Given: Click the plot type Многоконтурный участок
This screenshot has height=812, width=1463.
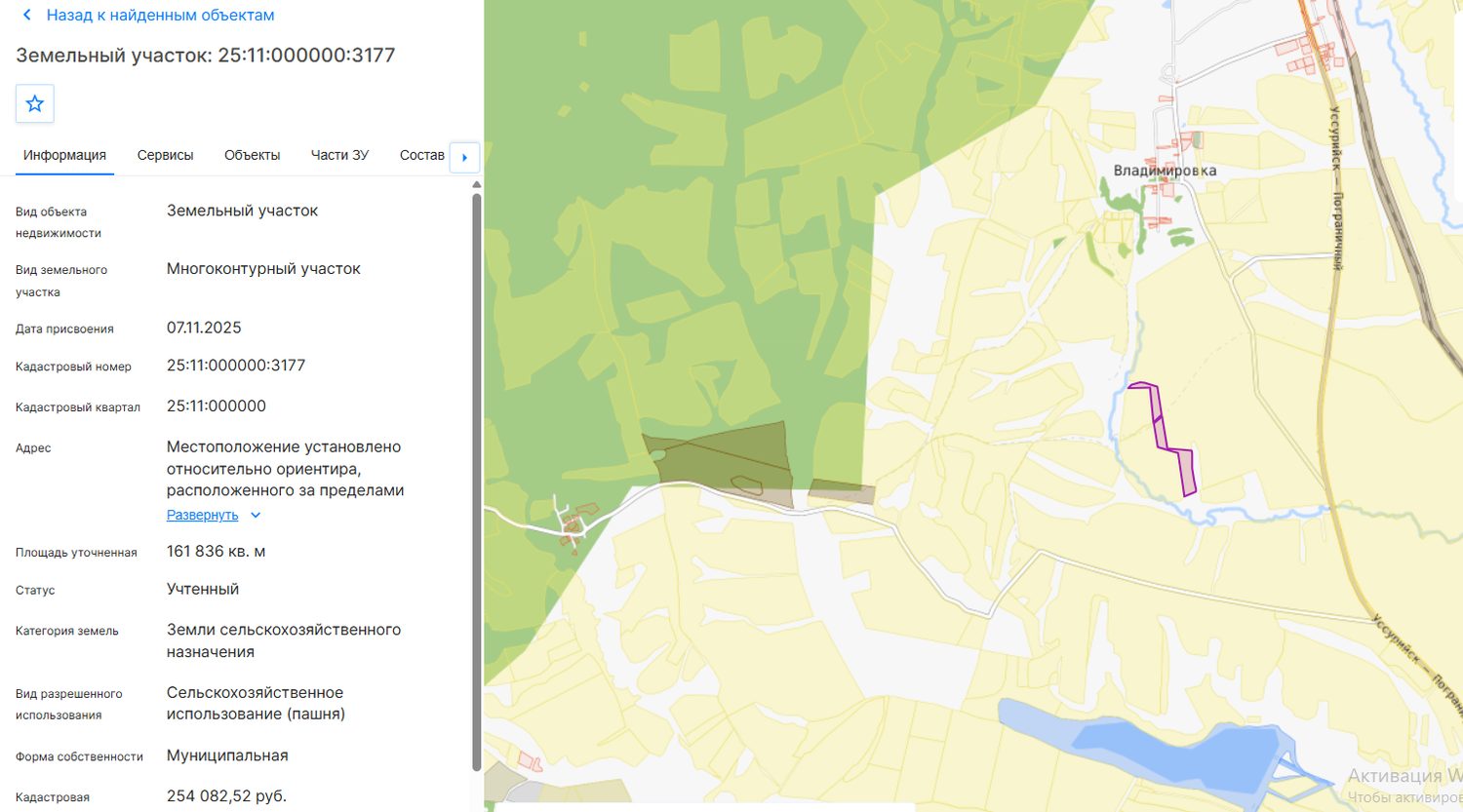Looking at the screenshot, I should pos(263,269).
